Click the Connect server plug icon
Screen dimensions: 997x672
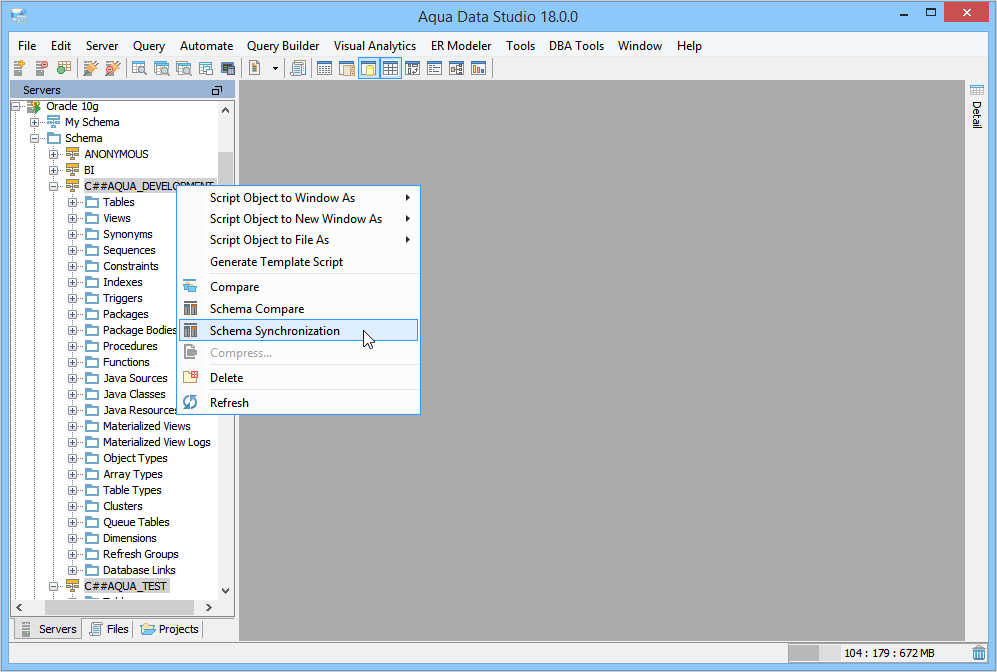[x=90, y=68]
